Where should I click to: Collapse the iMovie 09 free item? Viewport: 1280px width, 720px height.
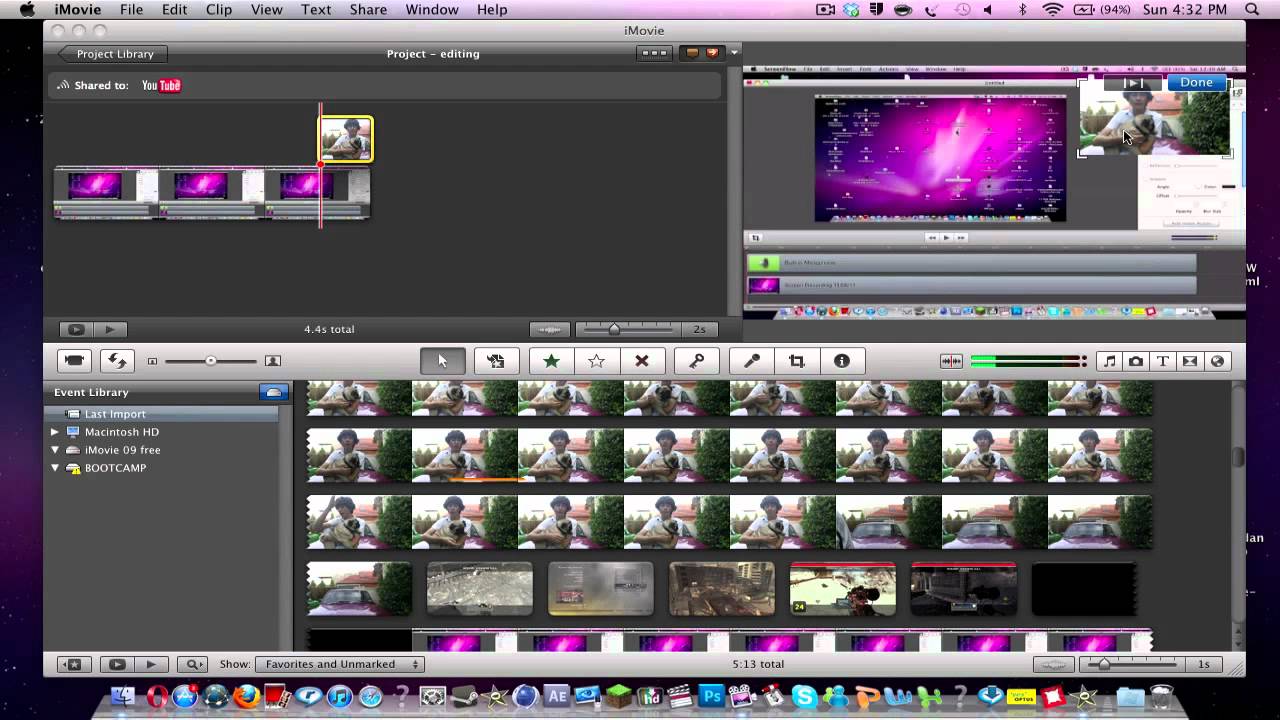[x=55, y=450]
